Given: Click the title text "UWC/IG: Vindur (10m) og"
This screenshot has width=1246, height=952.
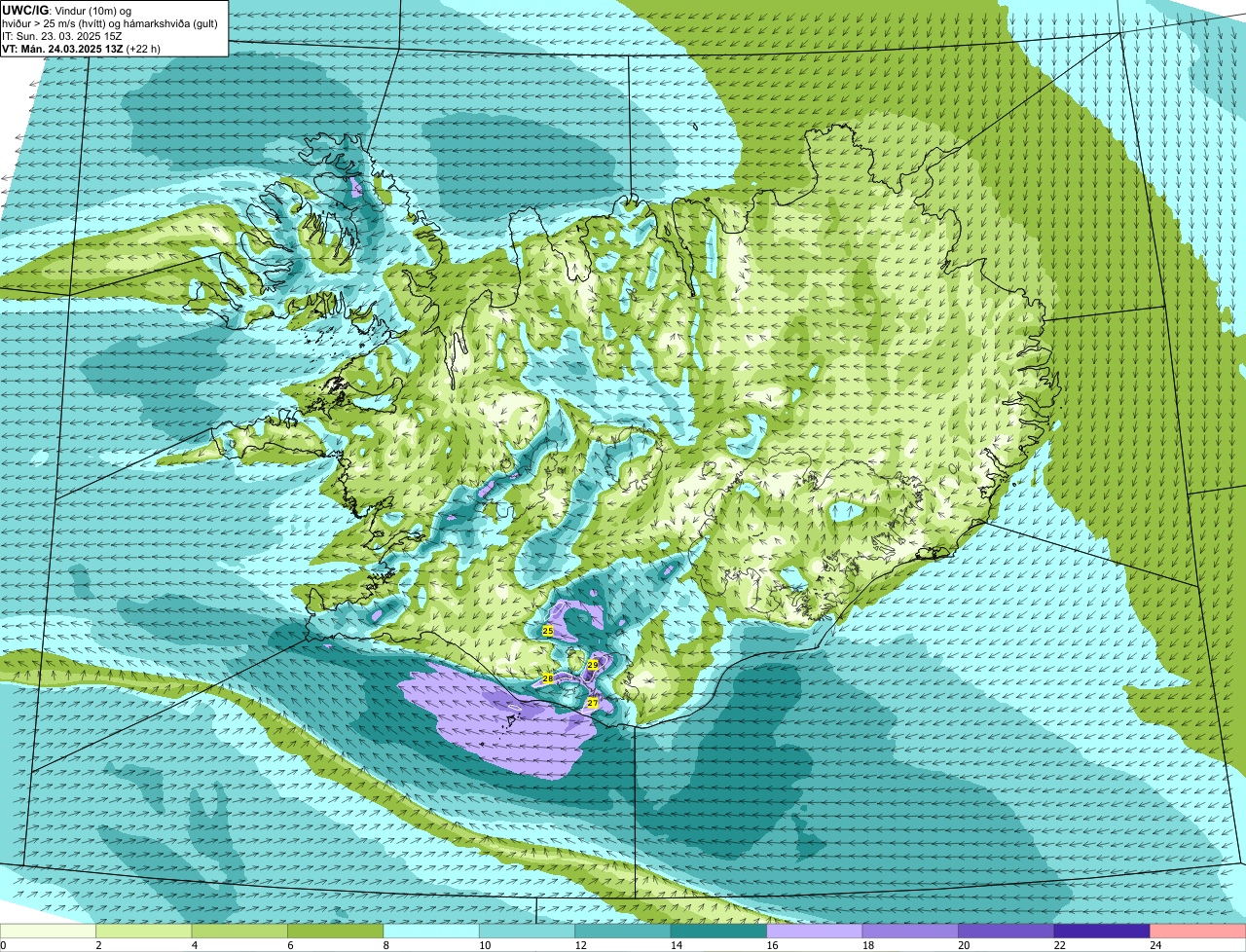Looking at the screenshot, I should coord(66,10).
